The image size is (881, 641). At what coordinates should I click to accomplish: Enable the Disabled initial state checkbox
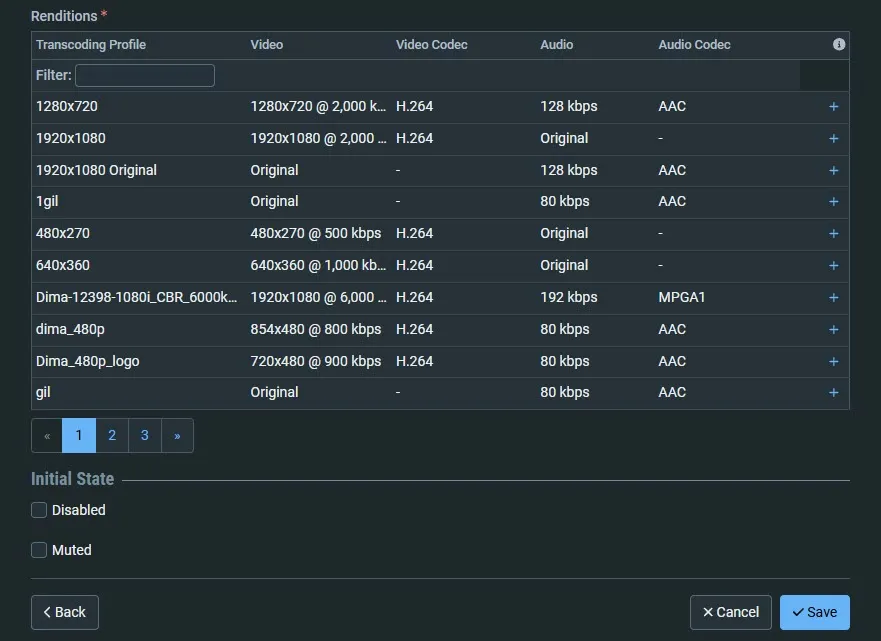tap(39, 510)
